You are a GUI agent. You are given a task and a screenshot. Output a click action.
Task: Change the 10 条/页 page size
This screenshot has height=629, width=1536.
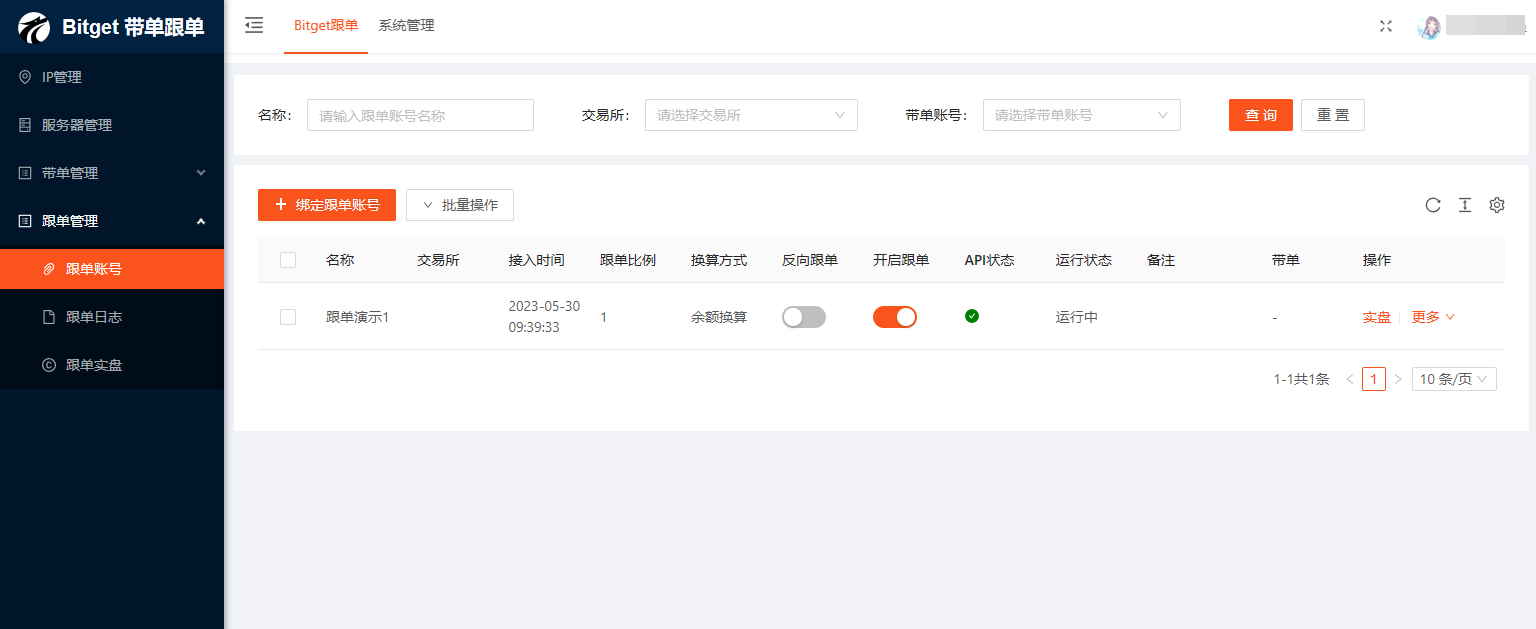point(1454,379)
